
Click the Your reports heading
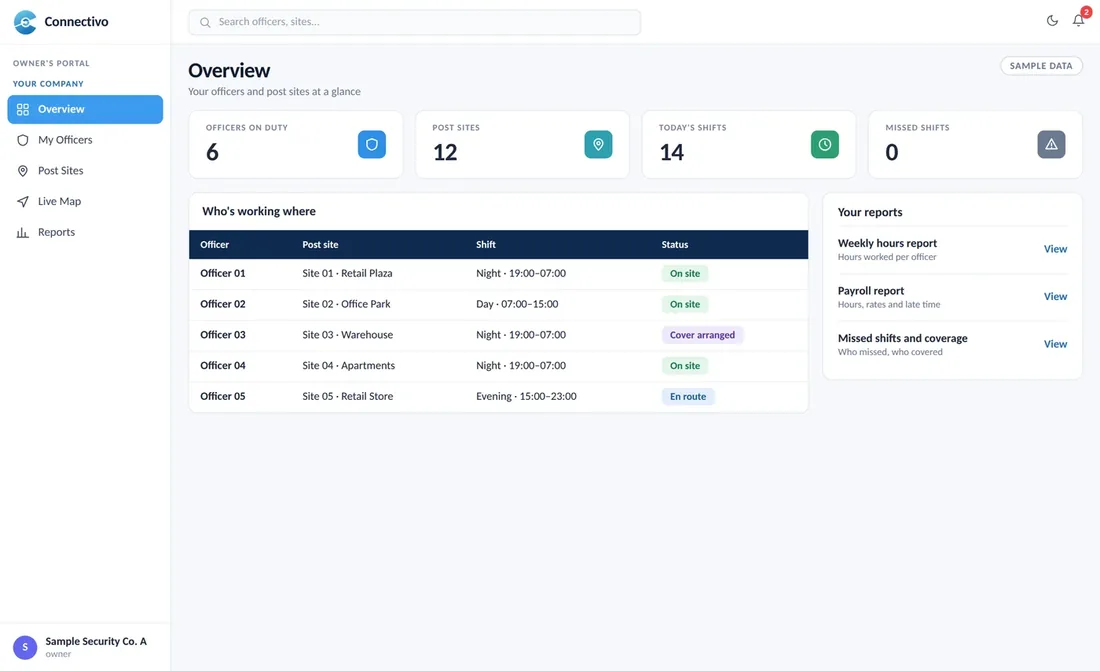[x=870, y=213]
